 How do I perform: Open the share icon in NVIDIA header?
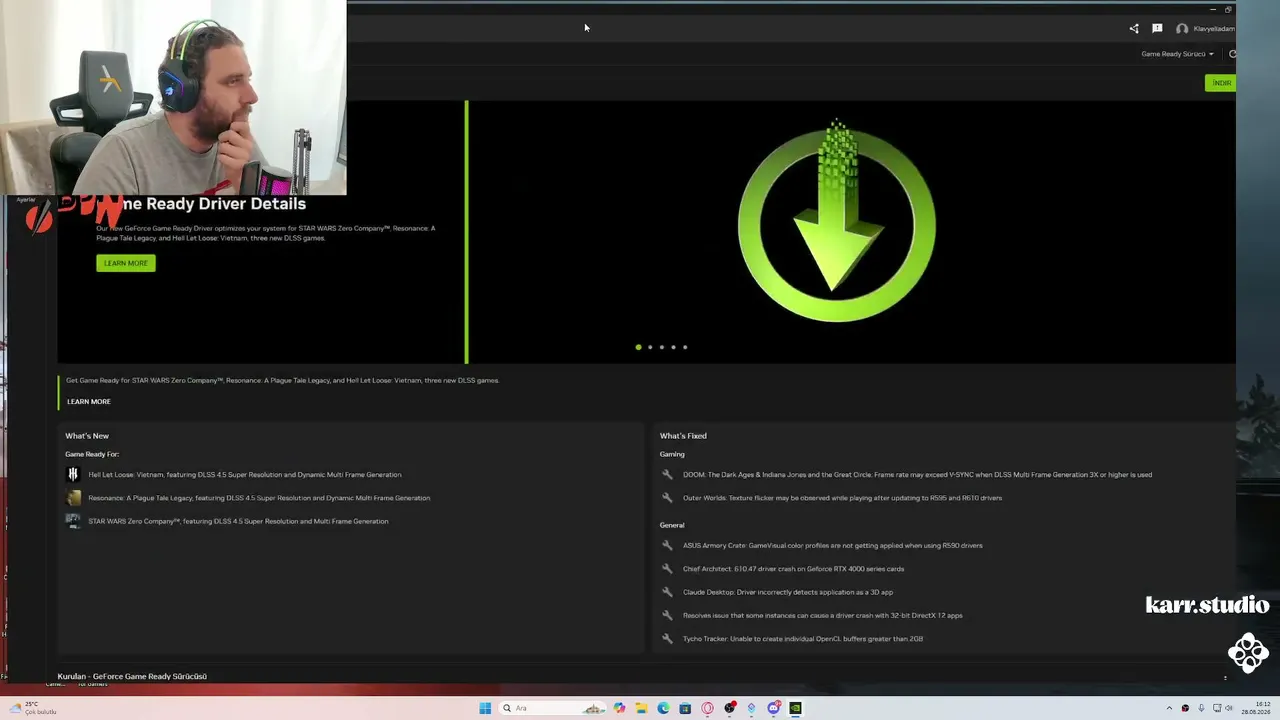pyautogui.click(x=1133, y=29)
